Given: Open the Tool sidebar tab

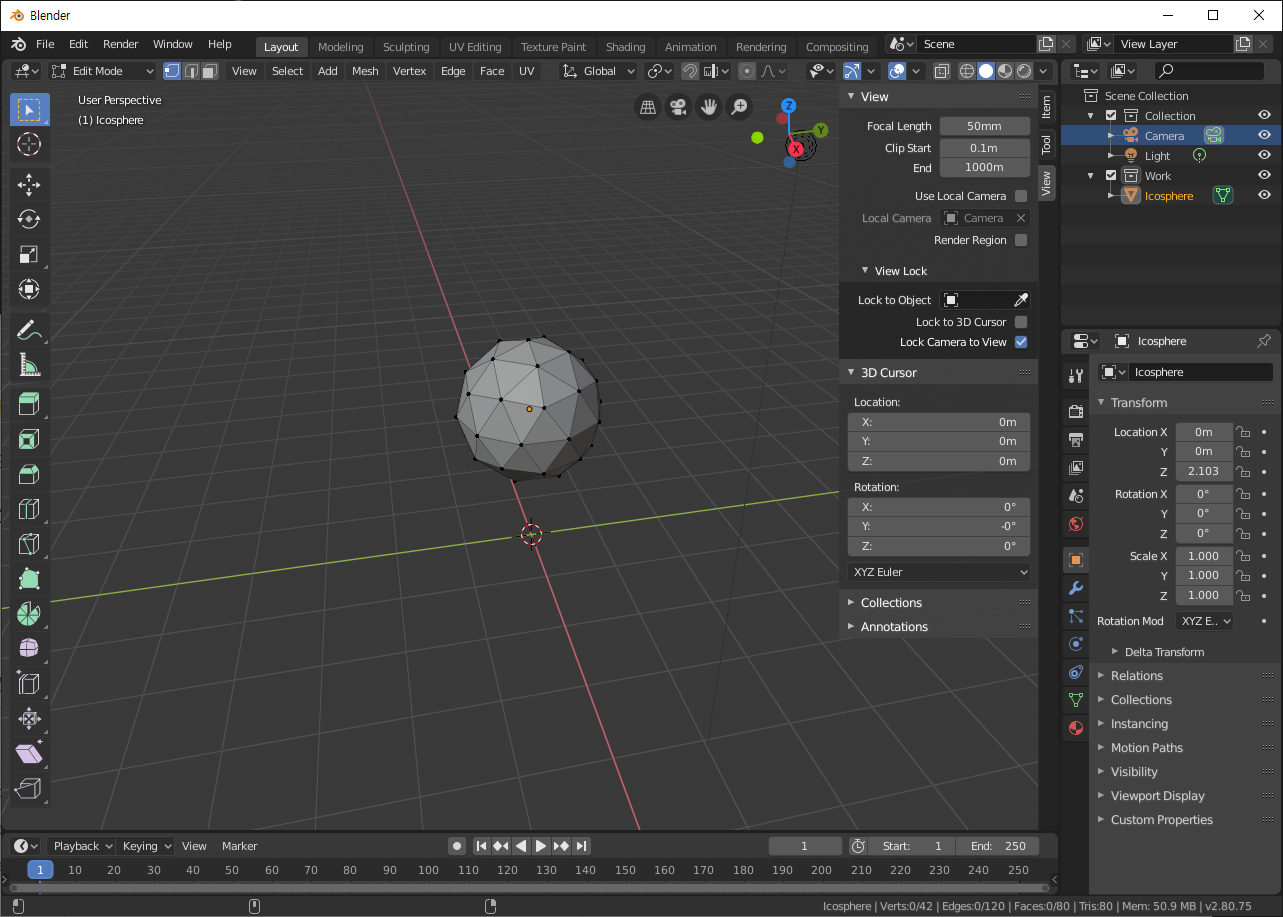Looking at the screenshot, I should [x=1047, y=143].
